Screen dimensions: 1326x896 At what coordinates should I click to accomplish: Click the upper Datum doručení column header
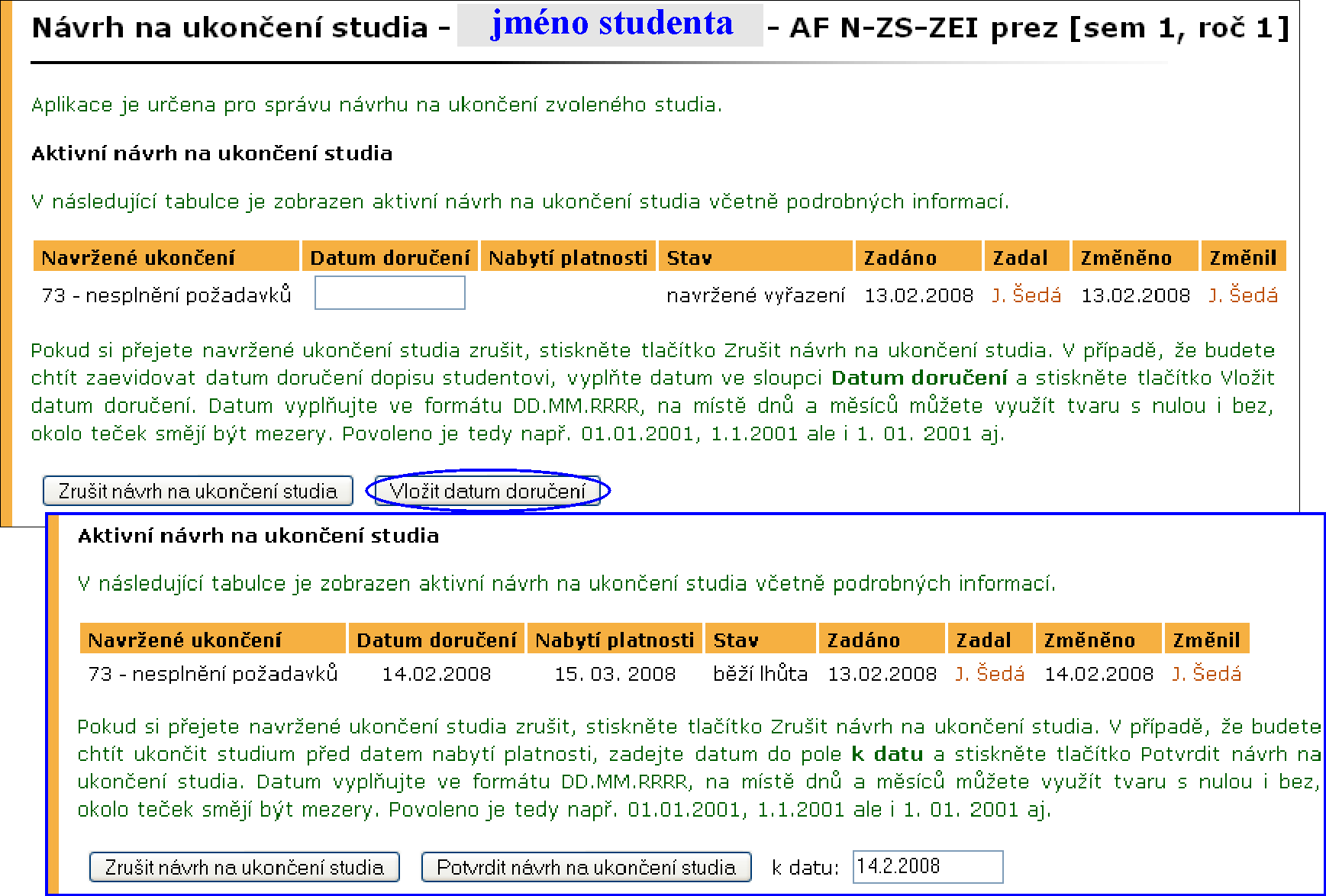click(390, 256)
